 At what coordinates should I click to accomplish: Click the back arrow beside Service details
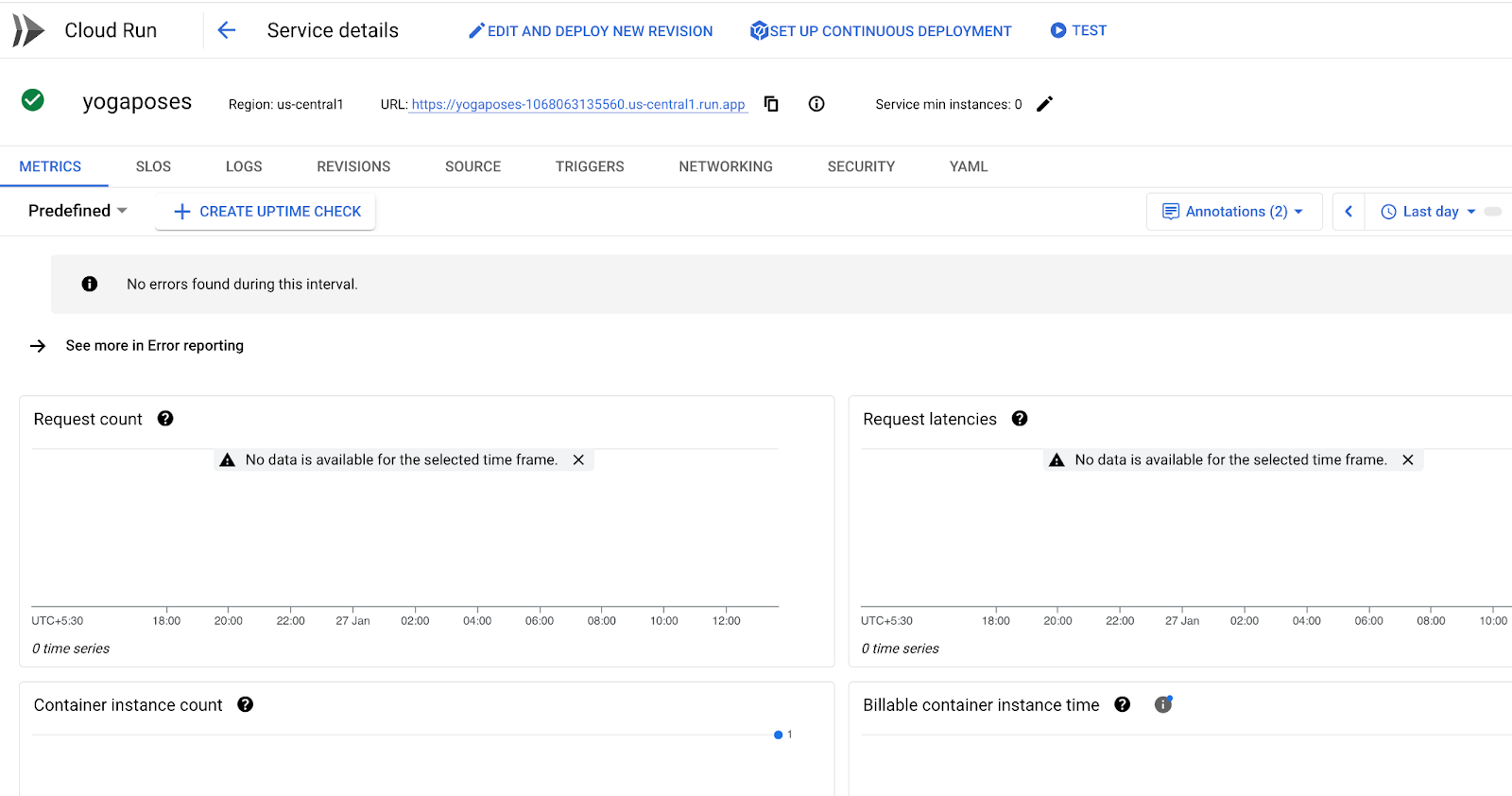coord(226,30)
